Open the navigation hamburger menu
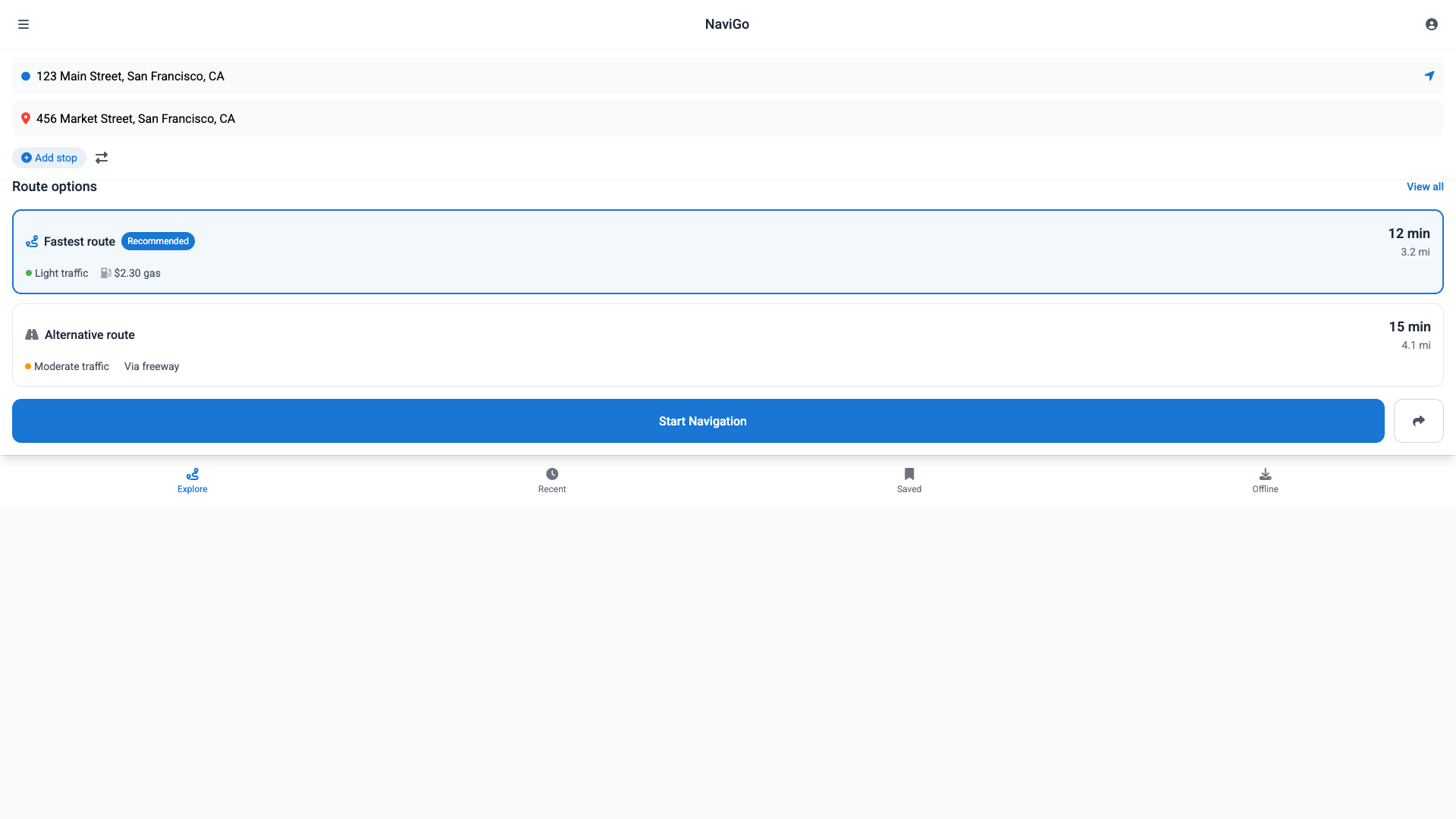 click(x=24, y=24)
